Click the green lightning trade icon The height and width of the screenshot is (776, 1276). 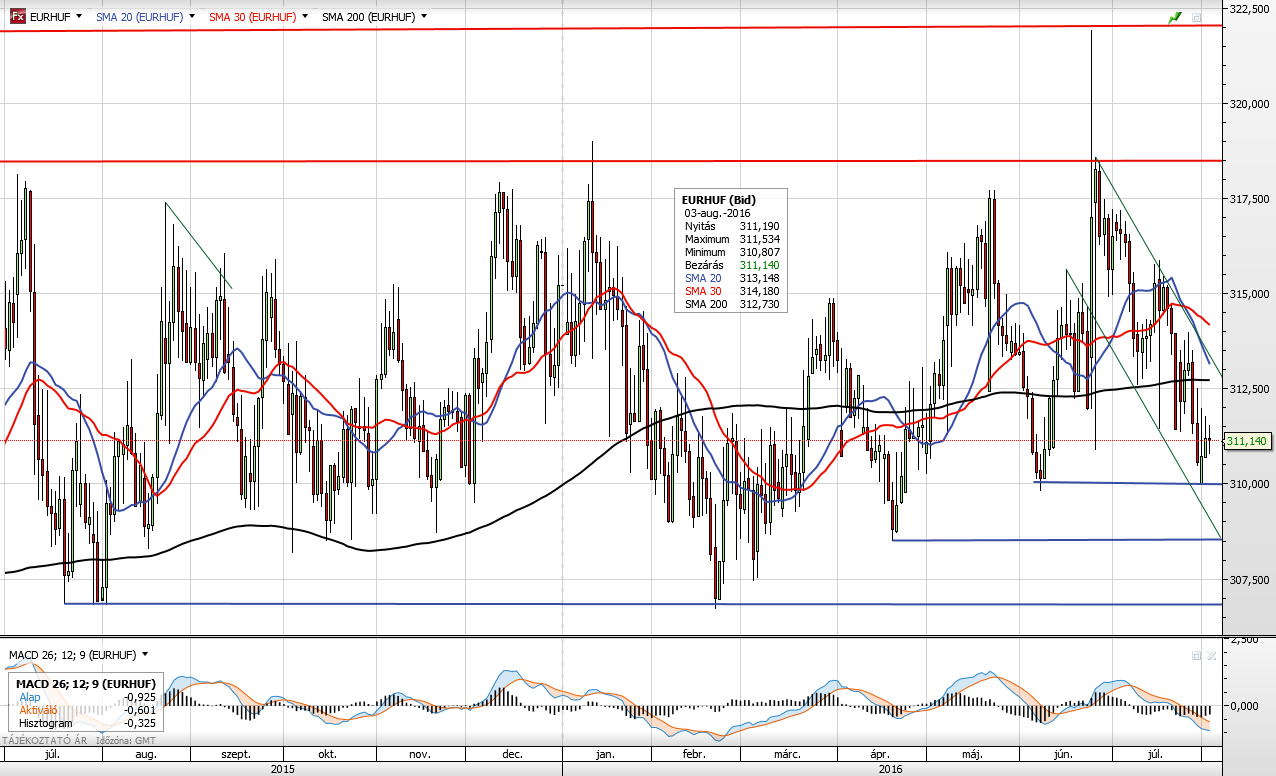[x=1174, y=17]
